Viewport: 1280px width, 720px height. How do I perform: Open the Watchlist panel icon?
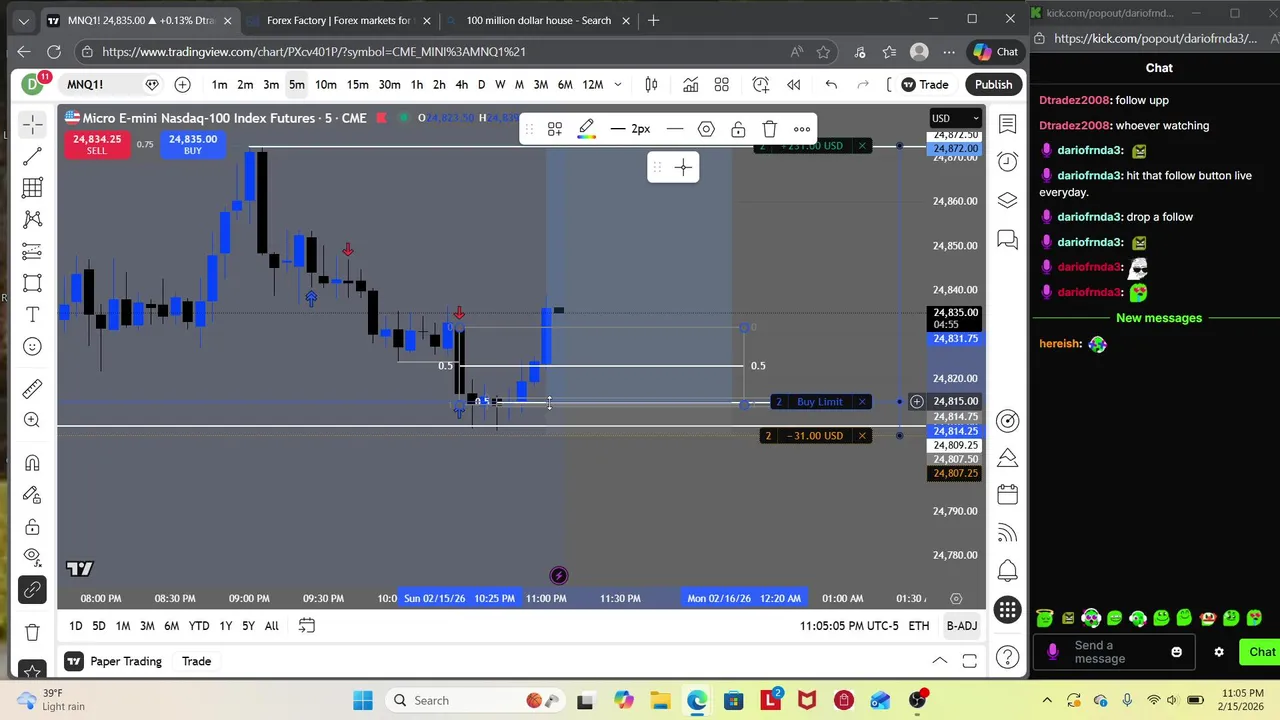(x=1007, y=124)
